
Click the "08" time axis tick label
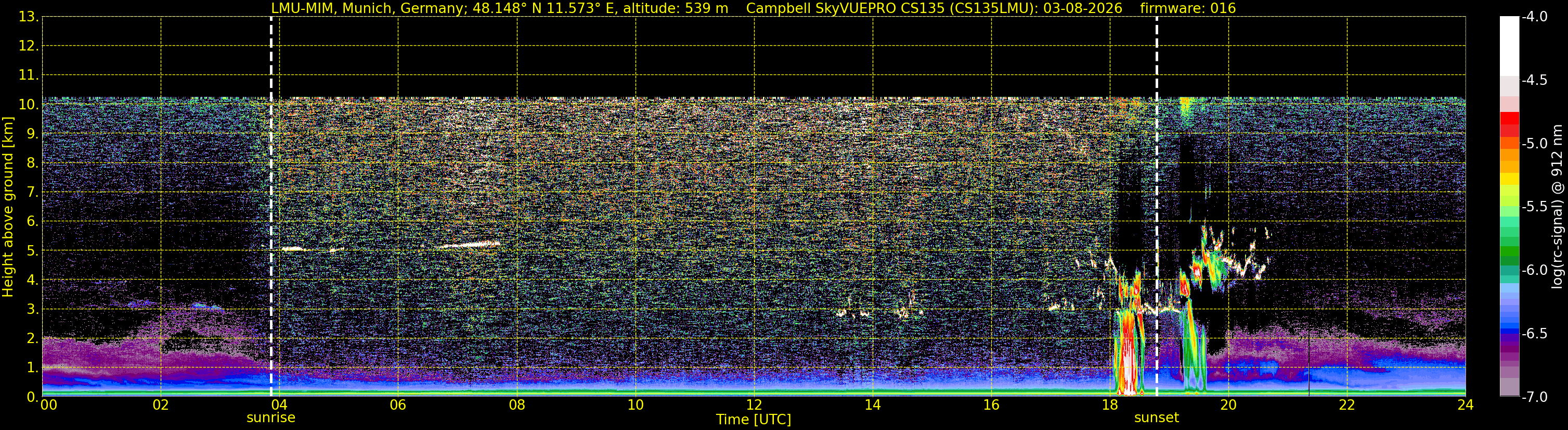(517, 405)
